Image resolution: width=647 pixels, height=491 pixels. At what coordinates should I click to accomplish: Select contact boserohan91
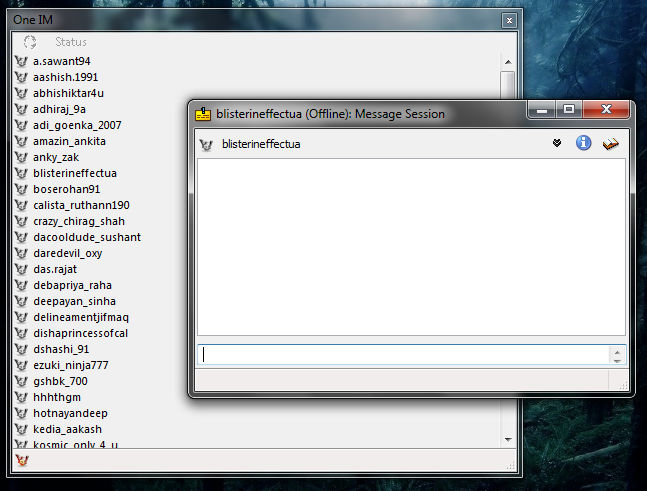pos(66,189)
